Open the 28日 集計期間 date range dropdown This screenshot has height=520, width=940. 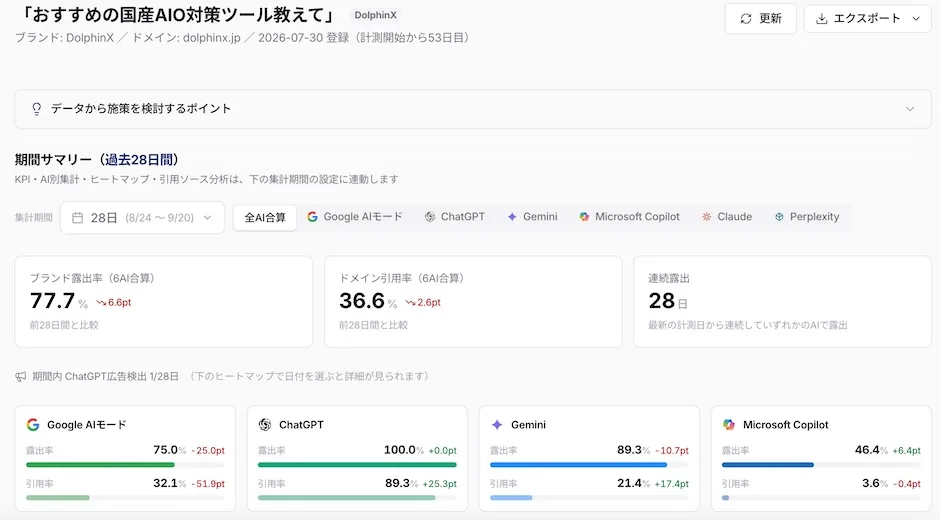coord(142,218)
